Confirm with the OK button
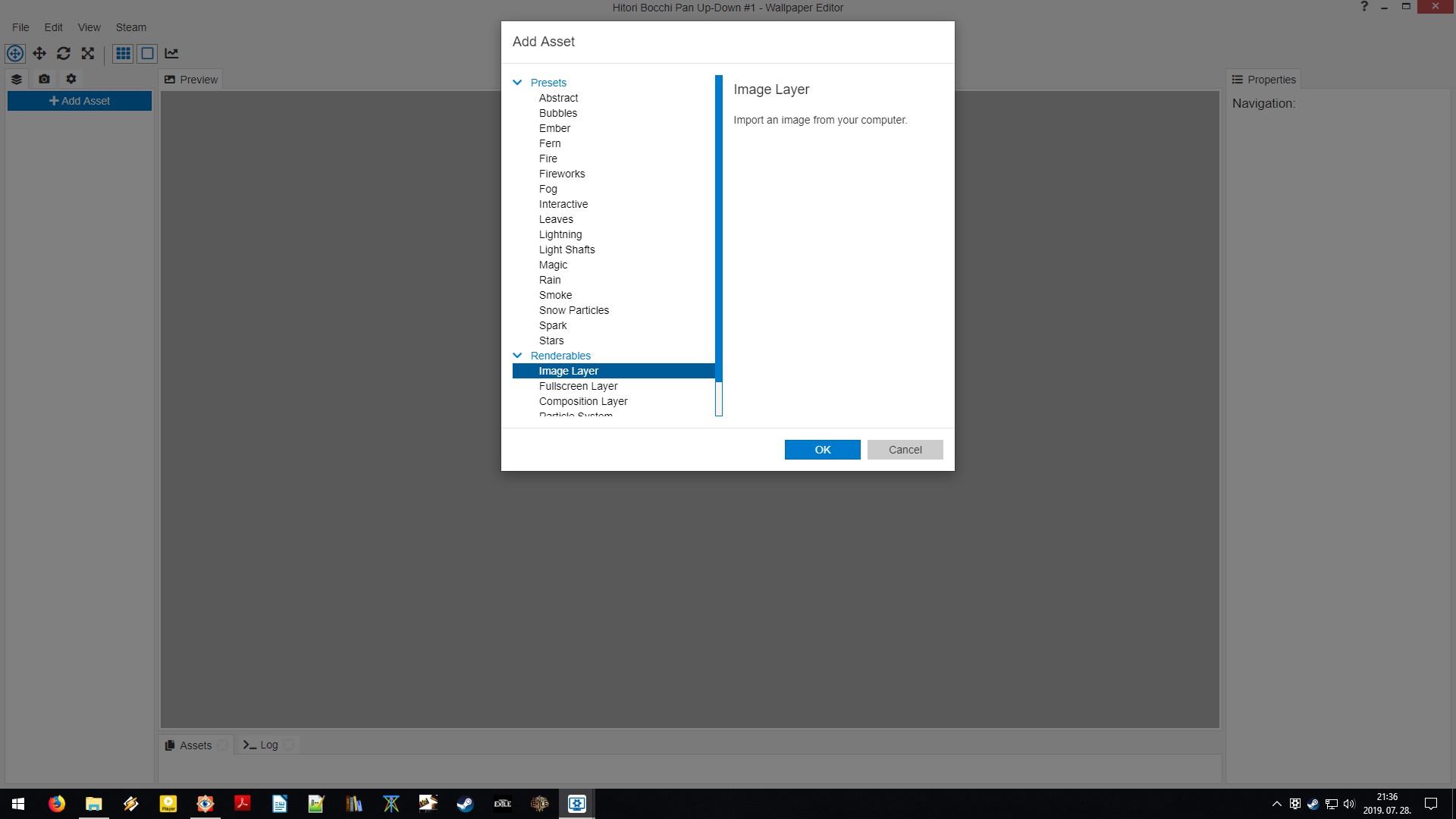This screenshot has height=819, width=1456. tap(822, 450)
